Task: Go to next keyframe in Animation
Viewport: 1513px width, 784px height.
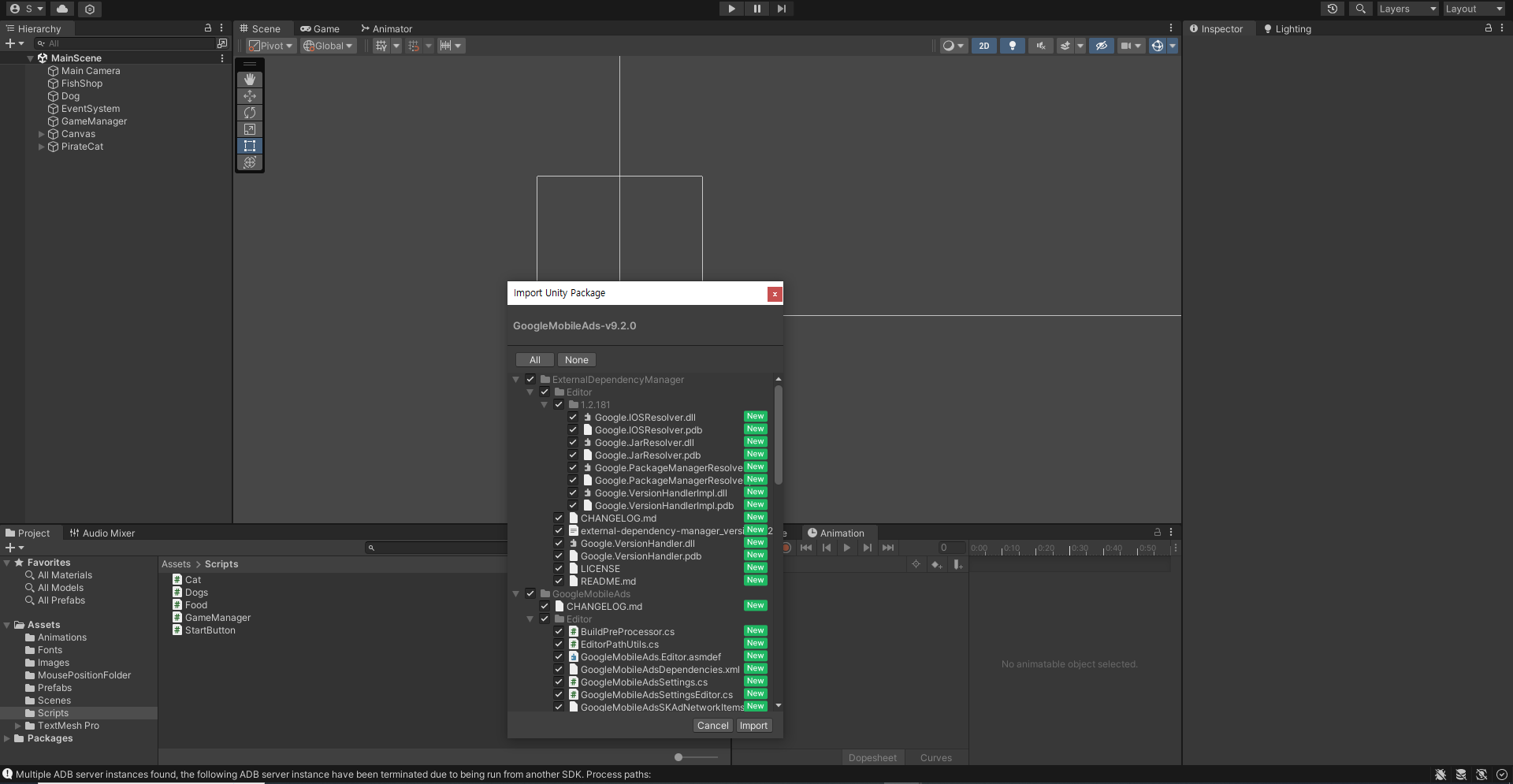Action: point(868,548)
